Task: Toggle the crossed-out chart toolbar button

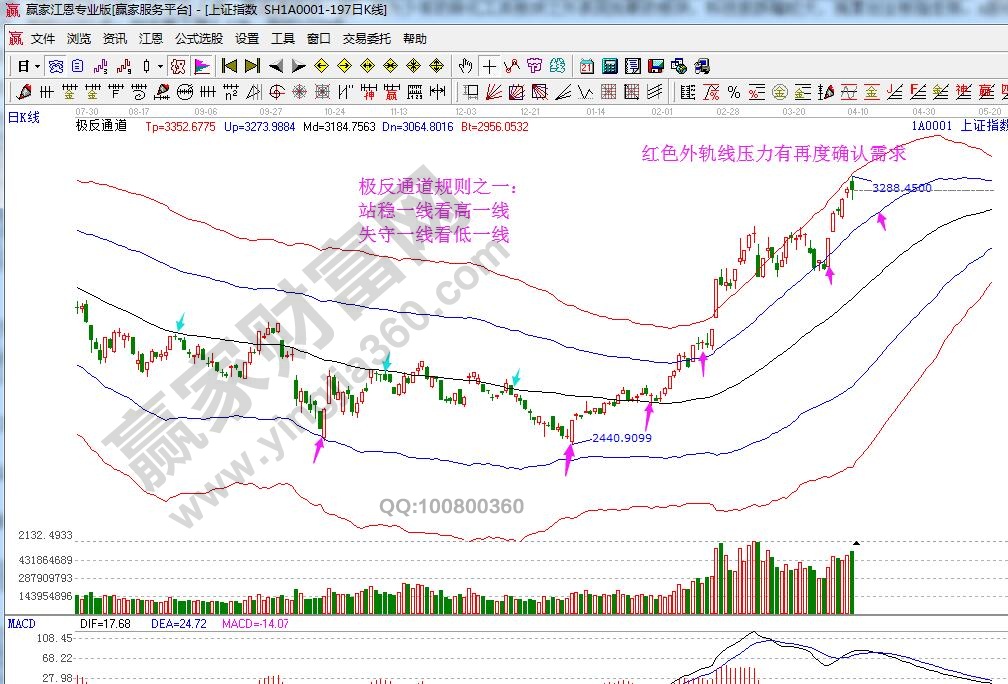Action: pos(177,66)
